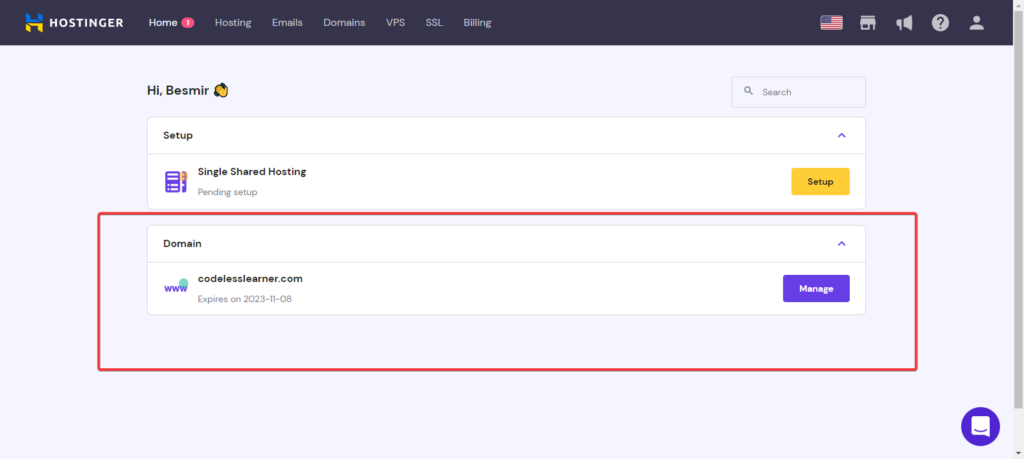Image resolution: width=1024 pixels, height=459 pixels.
Task: Collapse the Setup section chevron
Action: coord(842,135)
